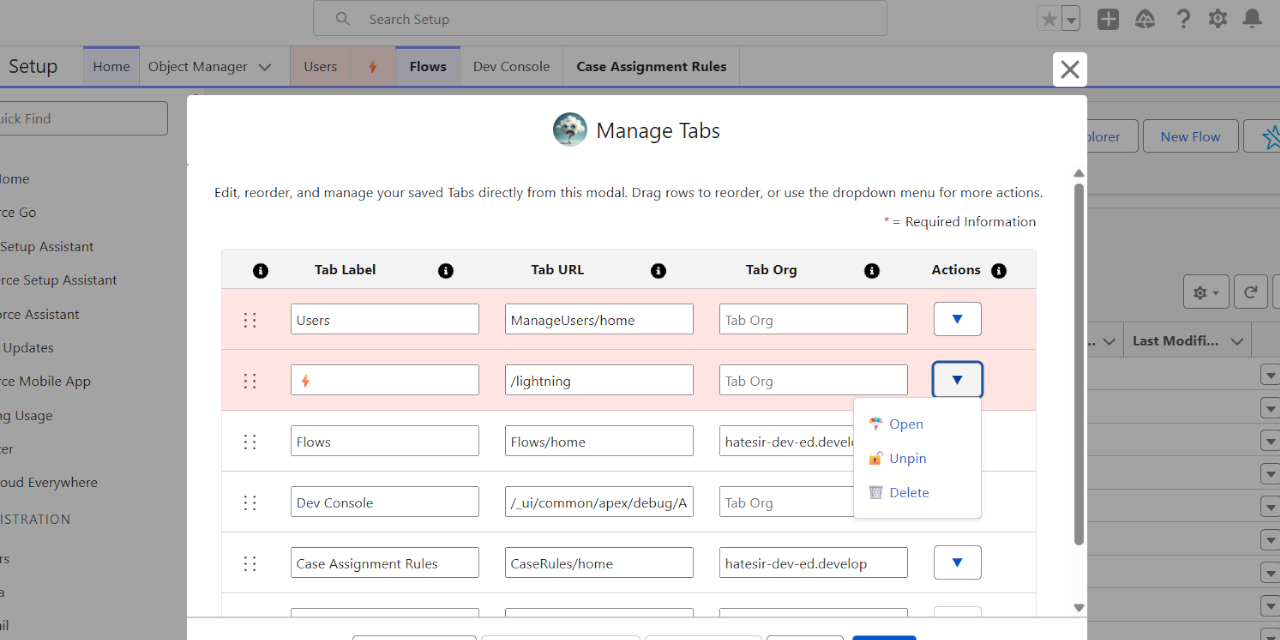1280x640 pixels.
Task: Open actions dropdown for Case Assignment Rules row
Action: [957, 563]
